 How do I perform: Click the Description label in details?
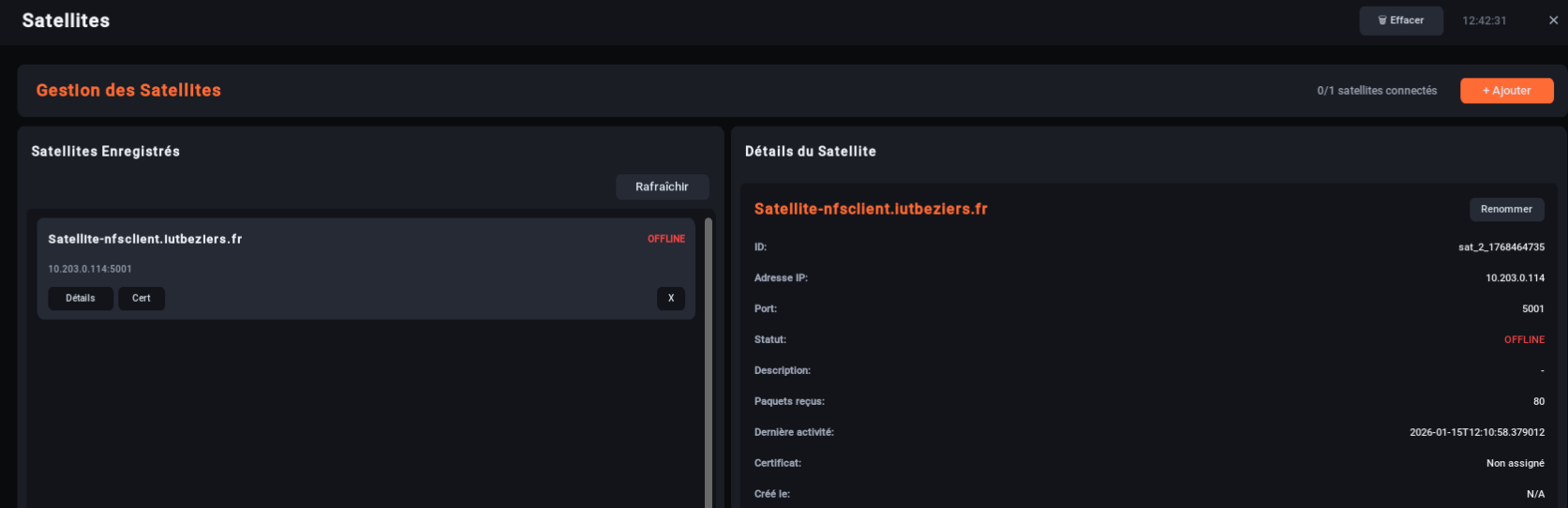pyautogui.click(x=782, y=371)
